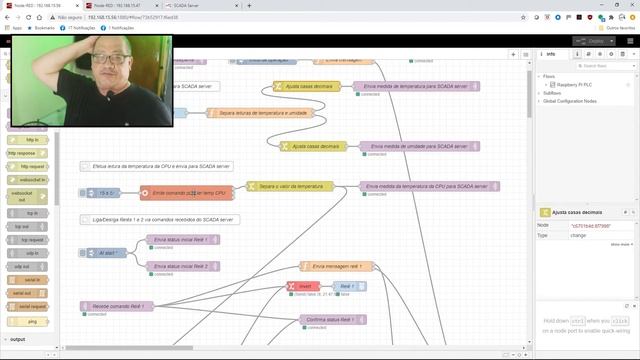
Task: Open the configuration nodes sidebar icon
Action: [611, 54]
